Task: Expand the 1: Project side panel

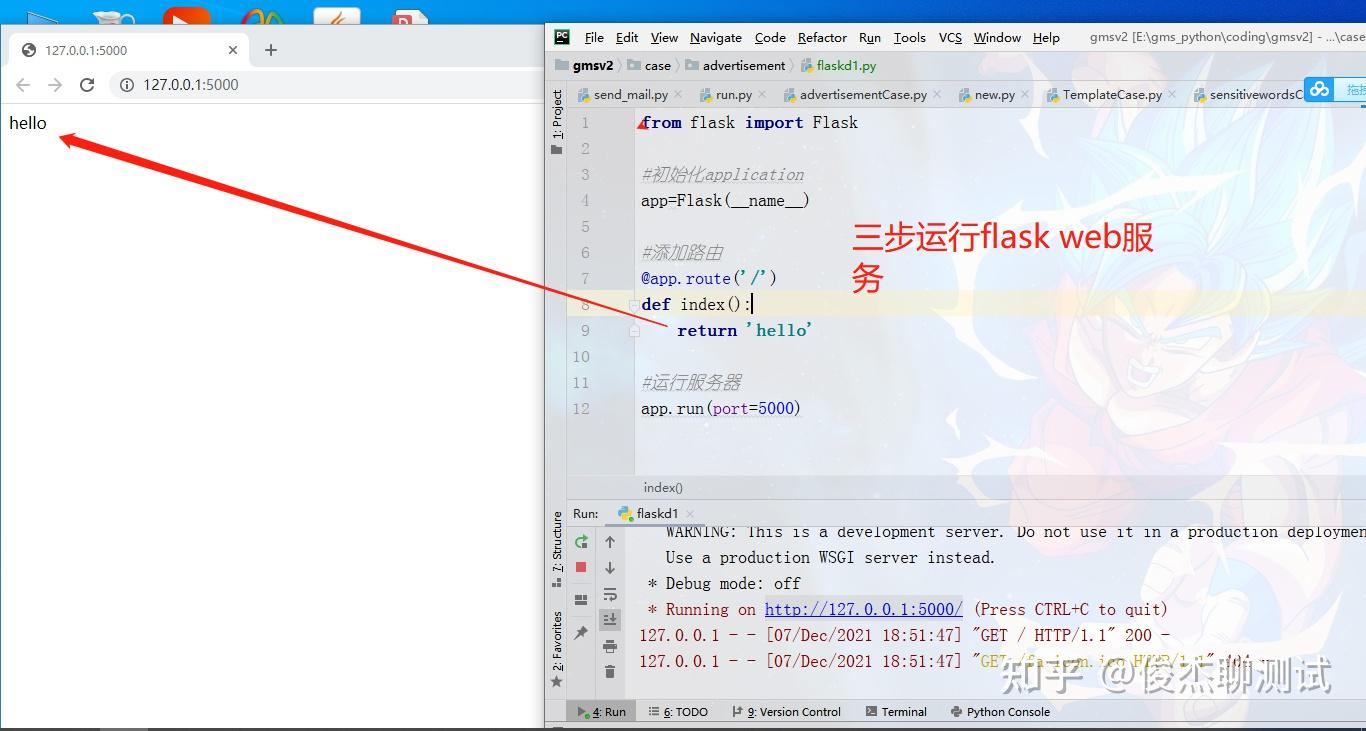Action: [557, 121]
